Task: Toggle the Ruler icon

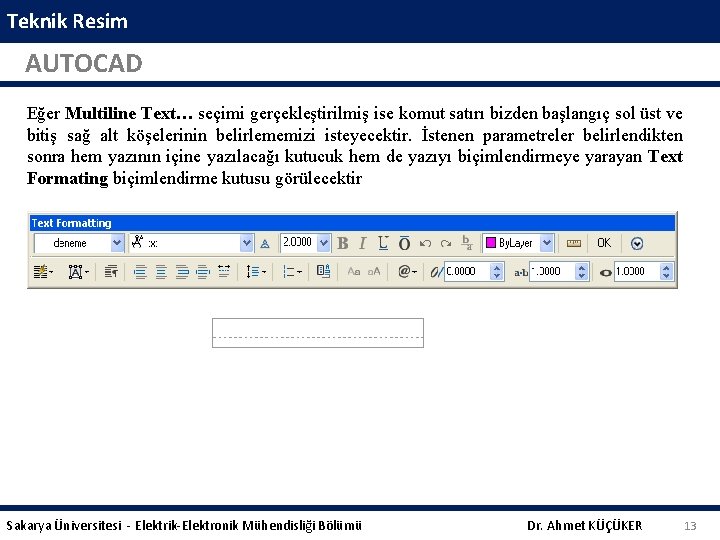Action: tap(574, 243)
